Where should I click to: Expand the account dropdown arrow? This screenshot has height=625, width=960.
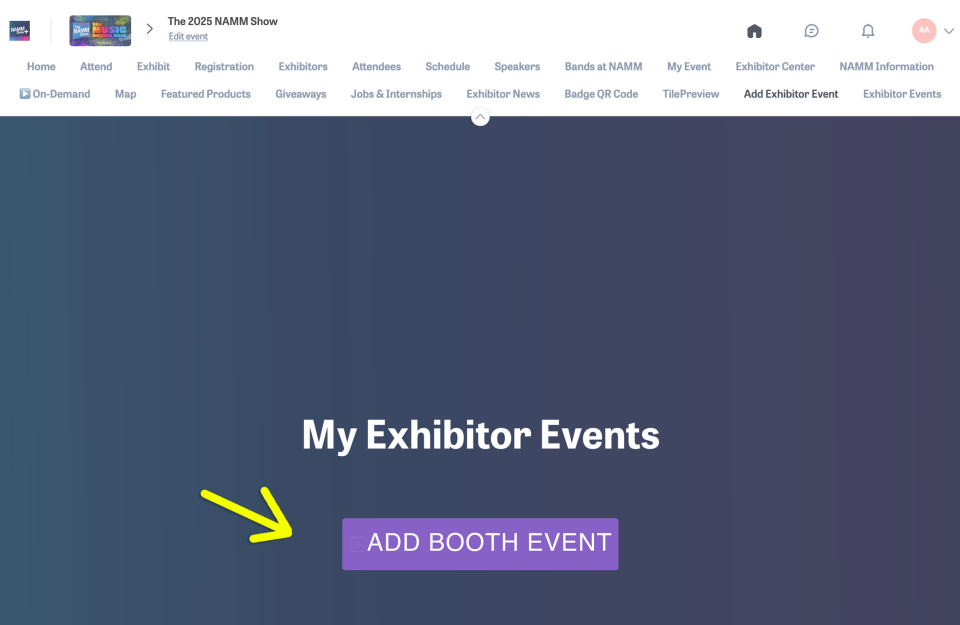[x=949, y=31]
